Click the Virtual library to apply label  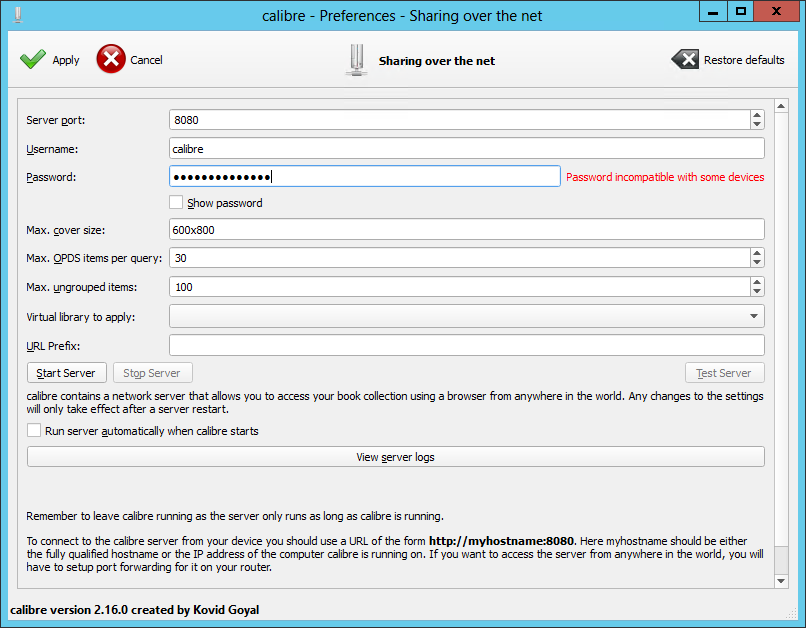(x=81, y=317)
